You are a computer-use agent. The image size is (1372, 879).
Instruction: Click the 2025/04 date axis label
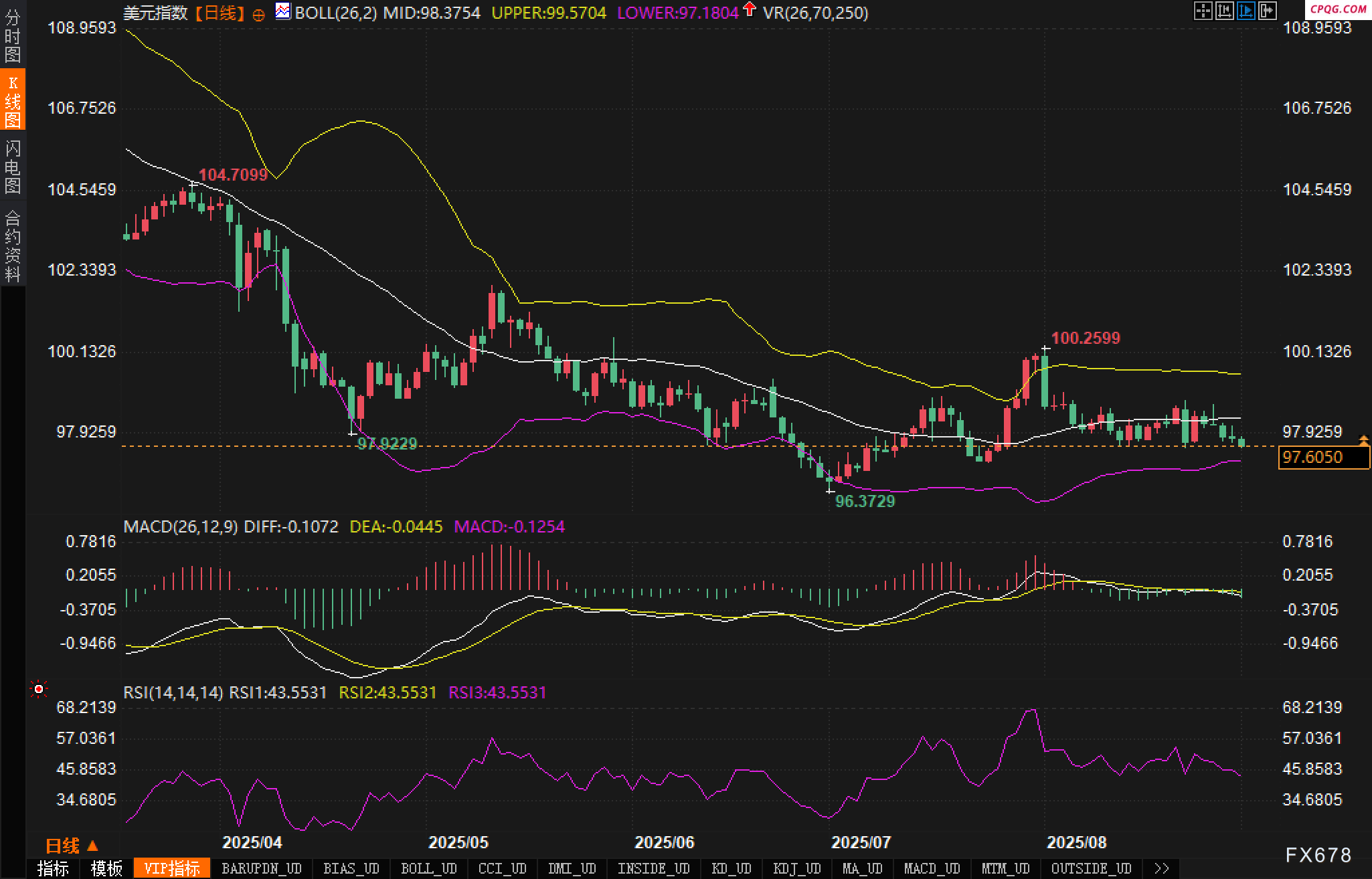252,842
